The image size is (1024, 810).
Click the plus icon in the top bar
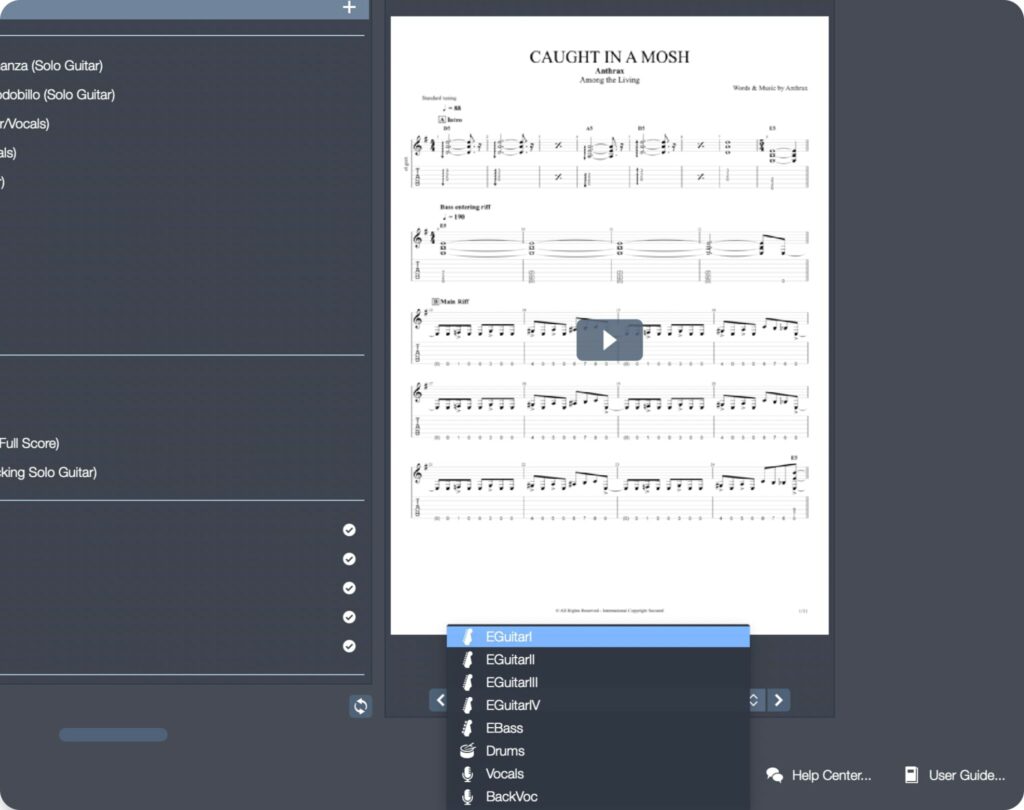[x=349, y=7]
